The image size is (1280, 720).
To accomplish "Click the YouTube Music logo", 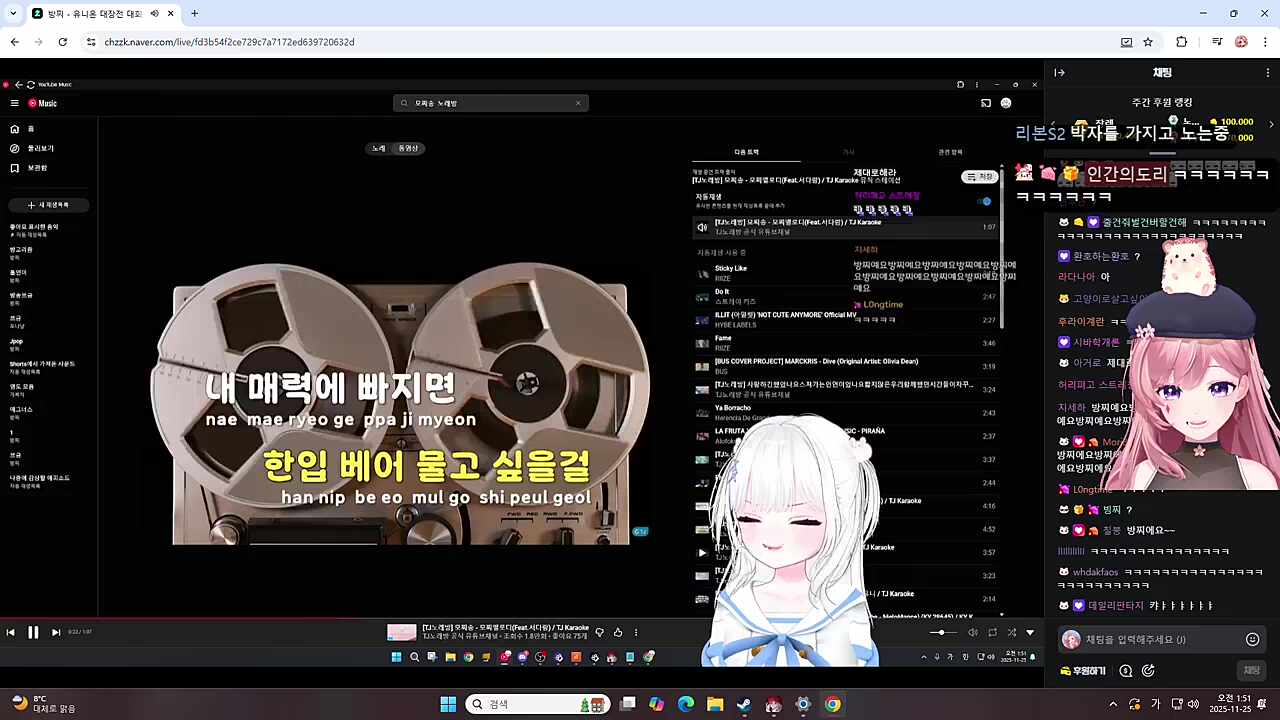I will 43,103.
